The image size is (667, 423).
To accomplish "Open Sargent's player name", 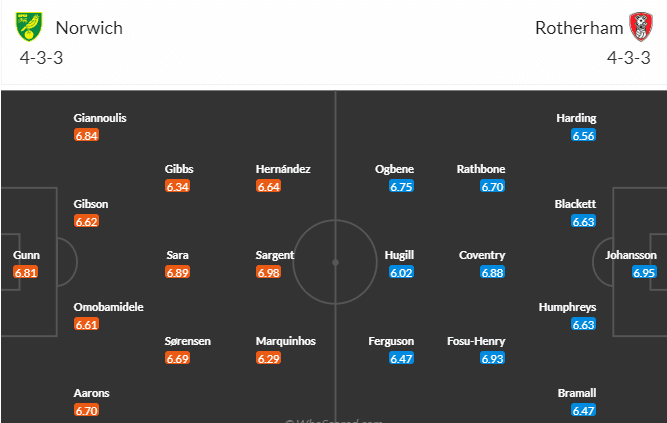I will pyautogui.click(x=275, y=255).
